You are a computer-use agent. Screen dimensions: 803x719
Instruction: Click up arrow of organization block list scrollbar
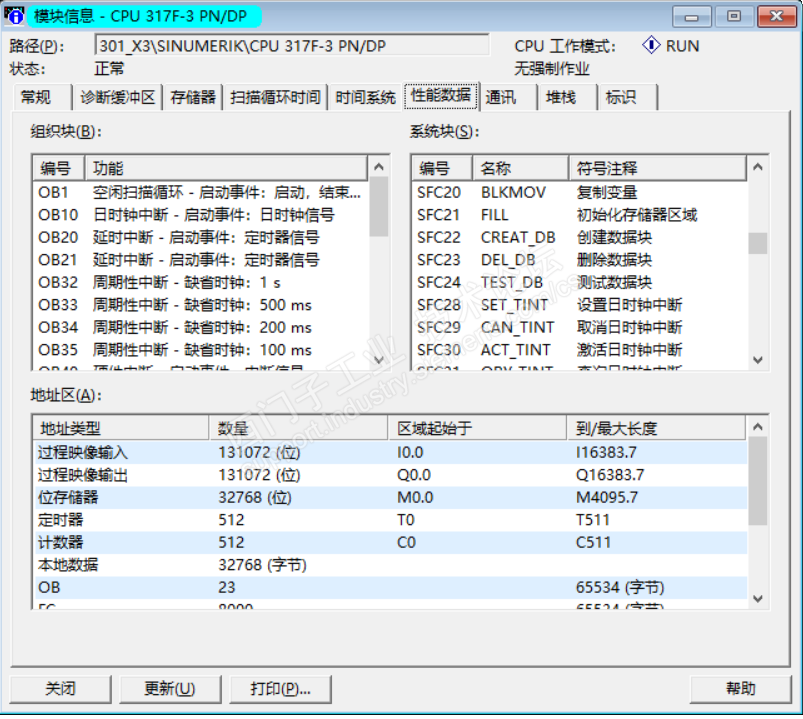tap(379, 167)
